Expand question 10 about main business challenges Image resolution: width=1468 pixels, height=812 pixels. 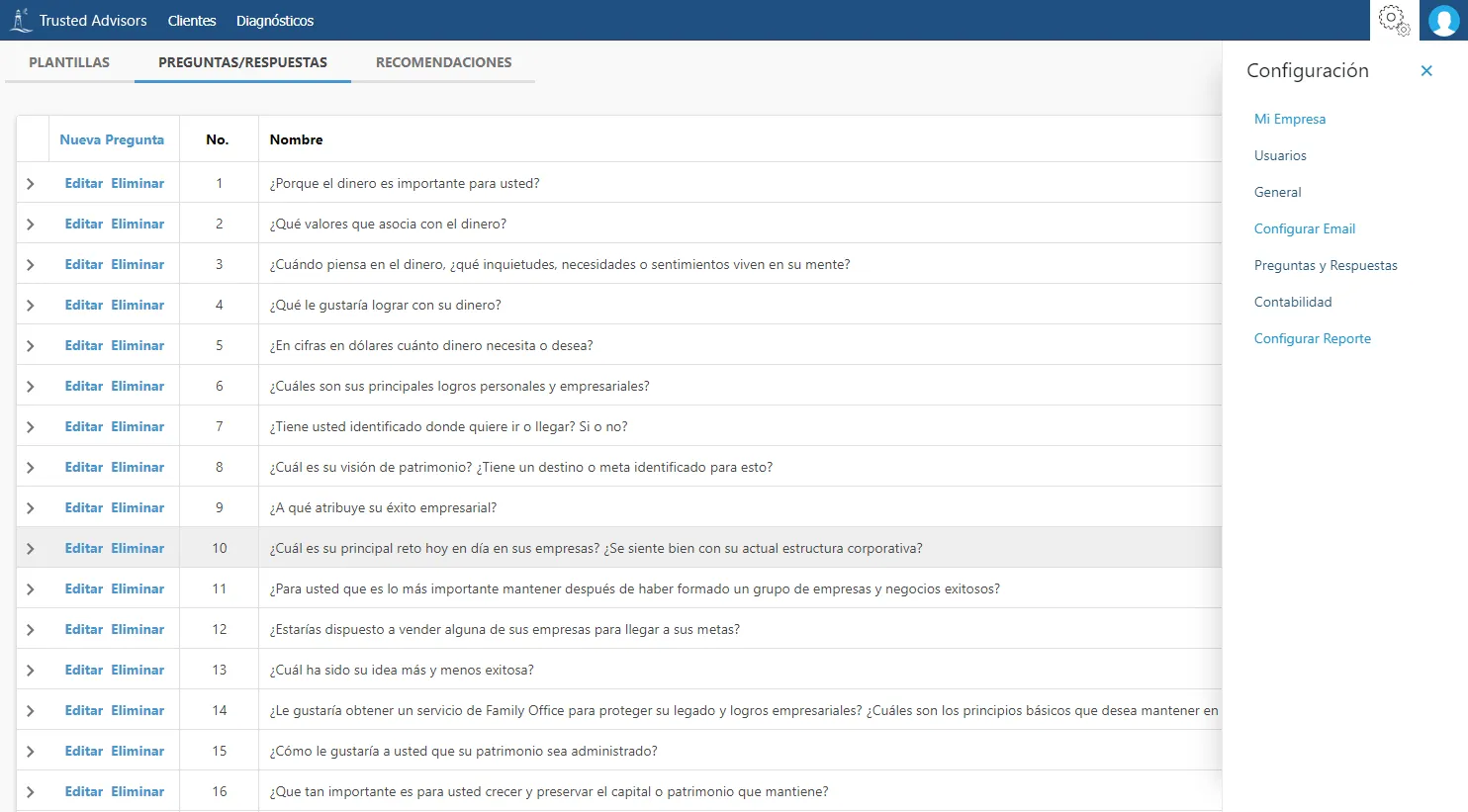click(32, 547)
